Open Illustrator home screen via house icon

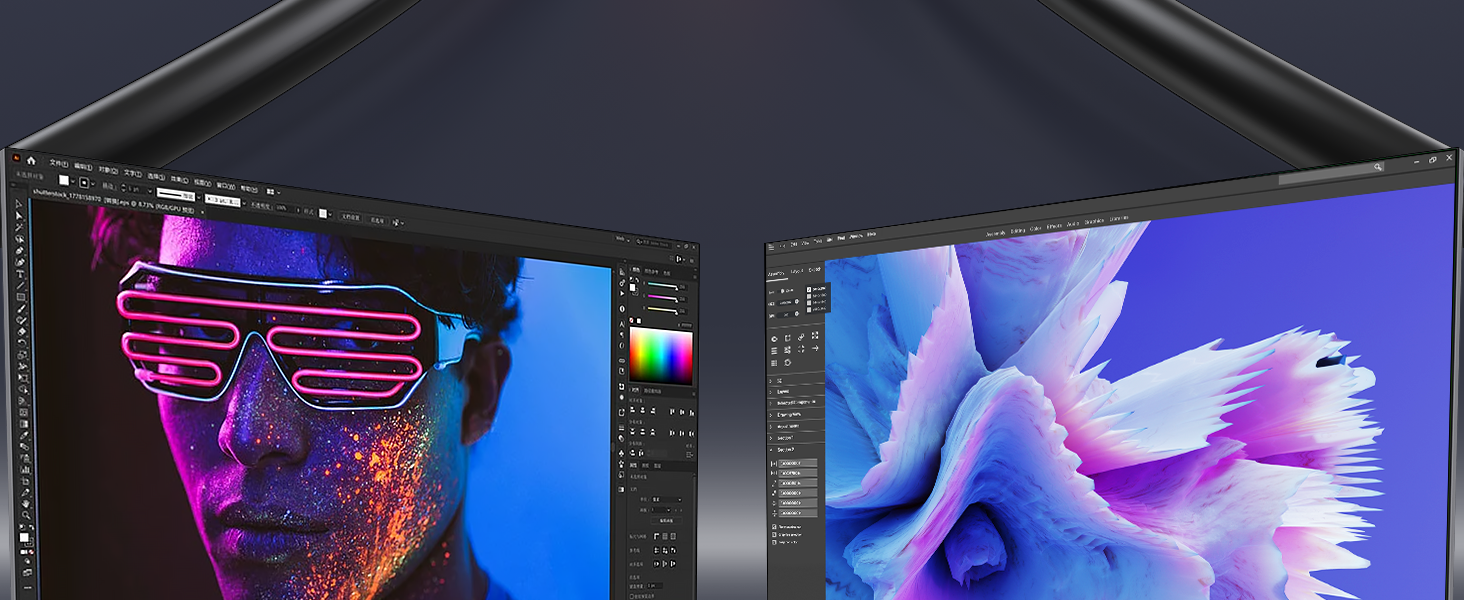click(x=31, y=161)
